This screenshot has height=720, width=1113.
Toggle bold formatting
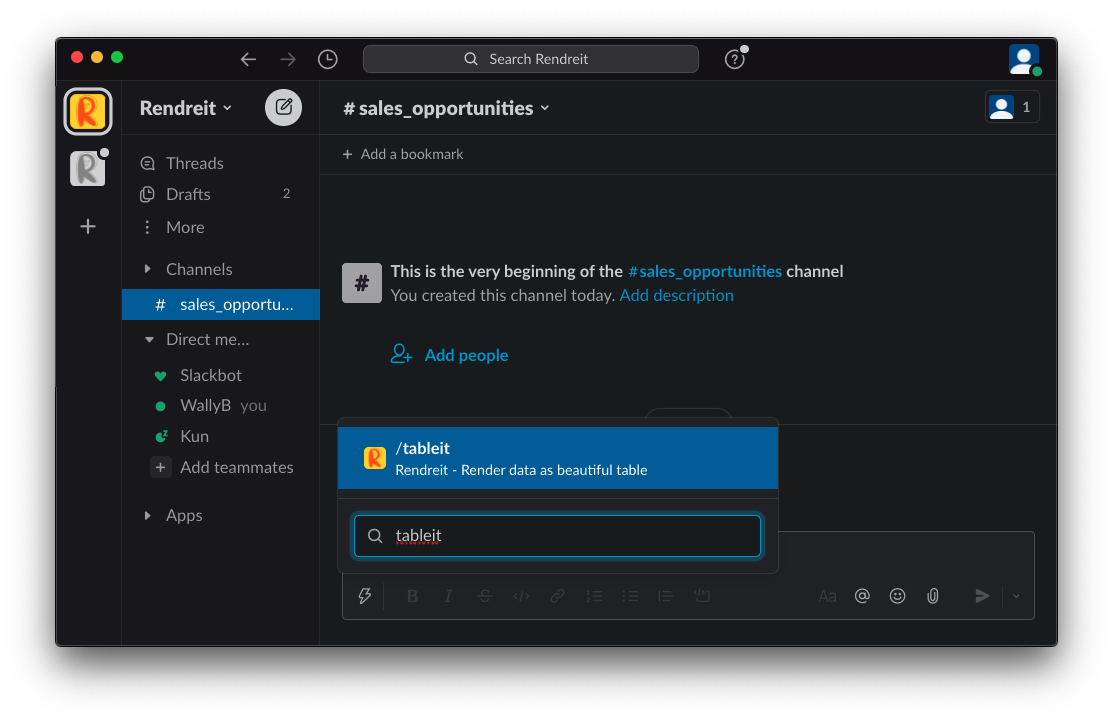tap(412, 596)
